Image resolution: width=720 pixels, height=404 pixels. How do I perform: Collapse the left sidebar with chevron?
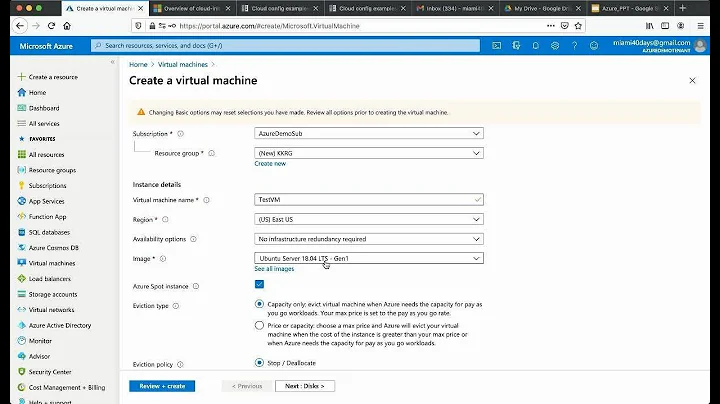click(112, 62)
